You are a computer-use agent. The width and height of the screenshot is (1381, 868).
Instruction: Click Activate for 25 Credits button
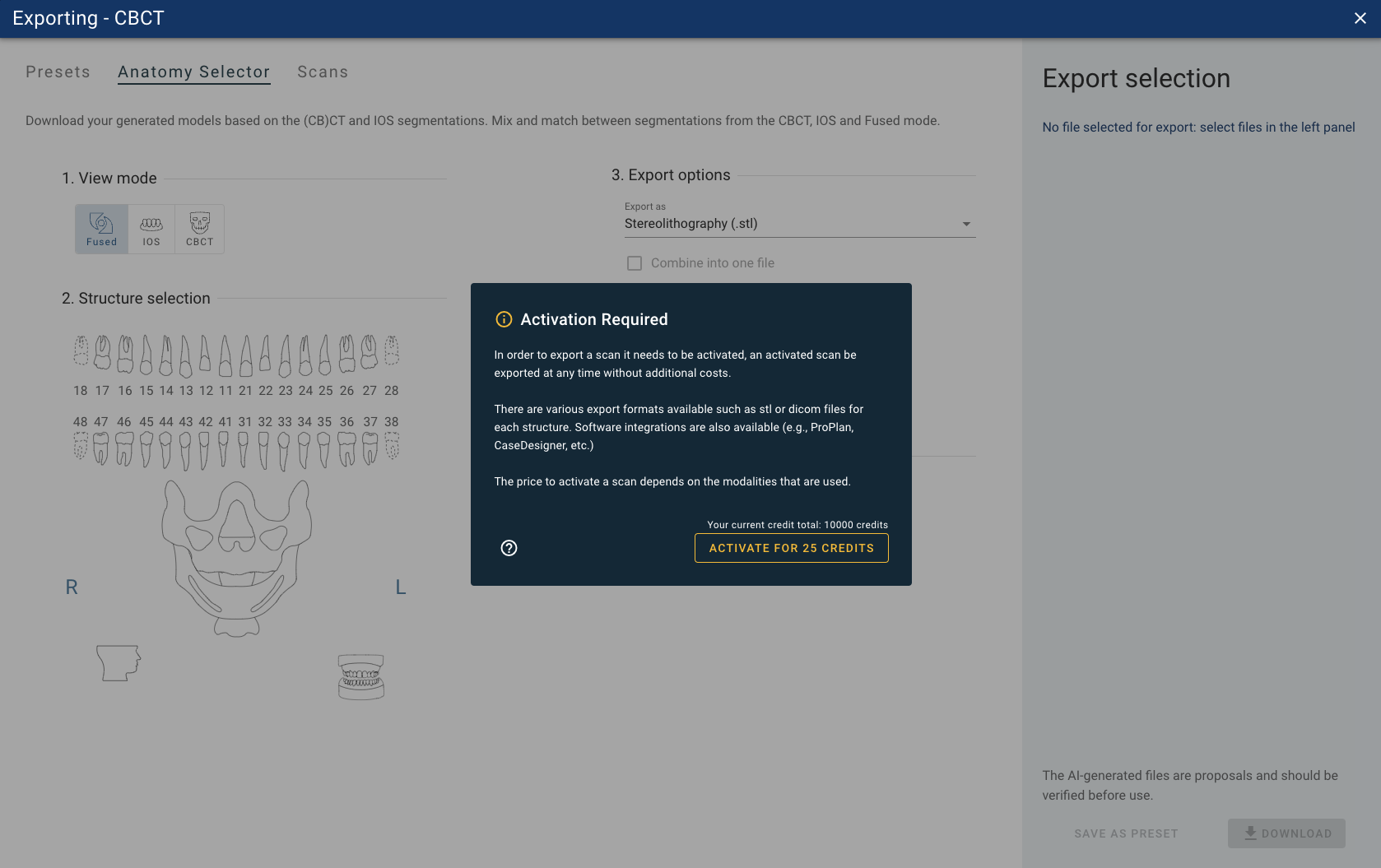791,548
